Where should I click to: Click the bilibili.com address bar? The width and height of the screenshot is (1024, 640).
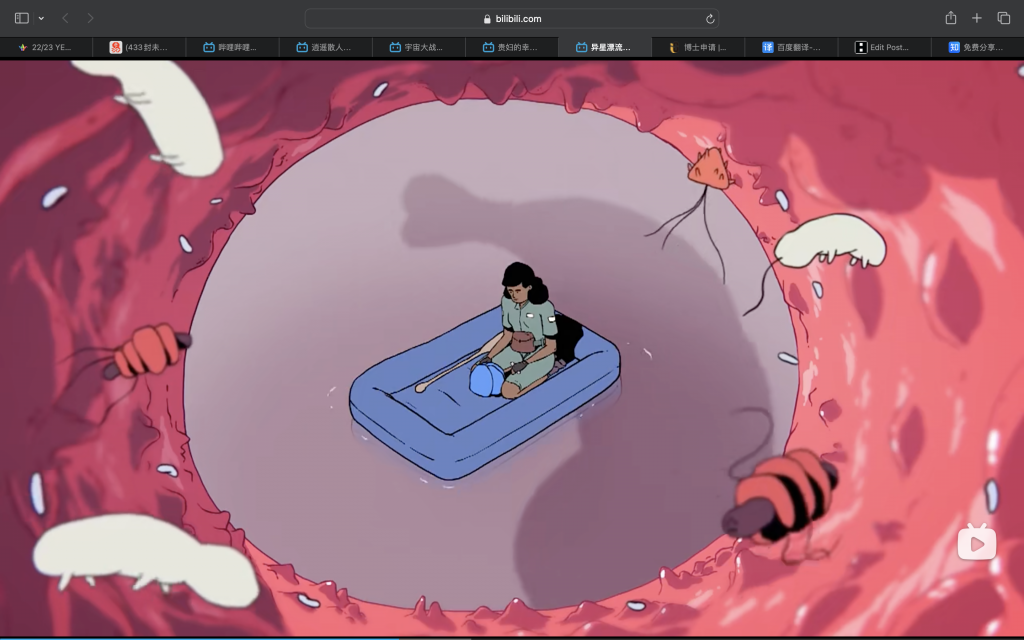tap(512, 18)
